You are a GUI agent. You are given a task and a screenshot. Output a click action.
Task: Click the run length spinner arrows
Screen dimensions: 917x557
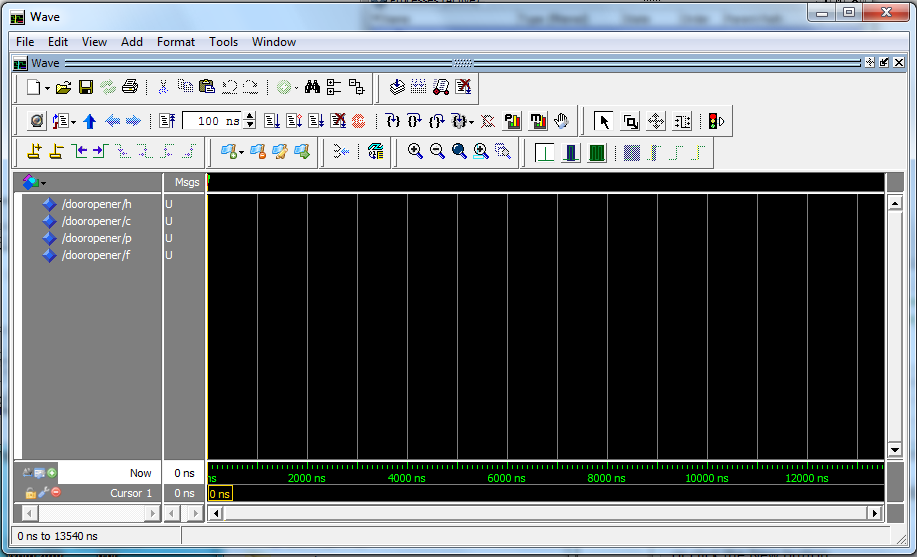[x=250, y=121]
